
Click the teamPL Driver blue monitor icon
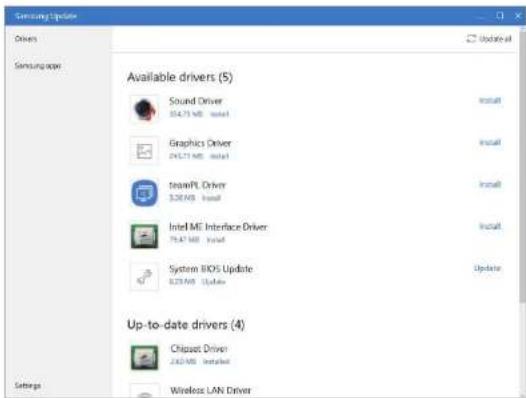pyautogui.click(x=144, y=193)
